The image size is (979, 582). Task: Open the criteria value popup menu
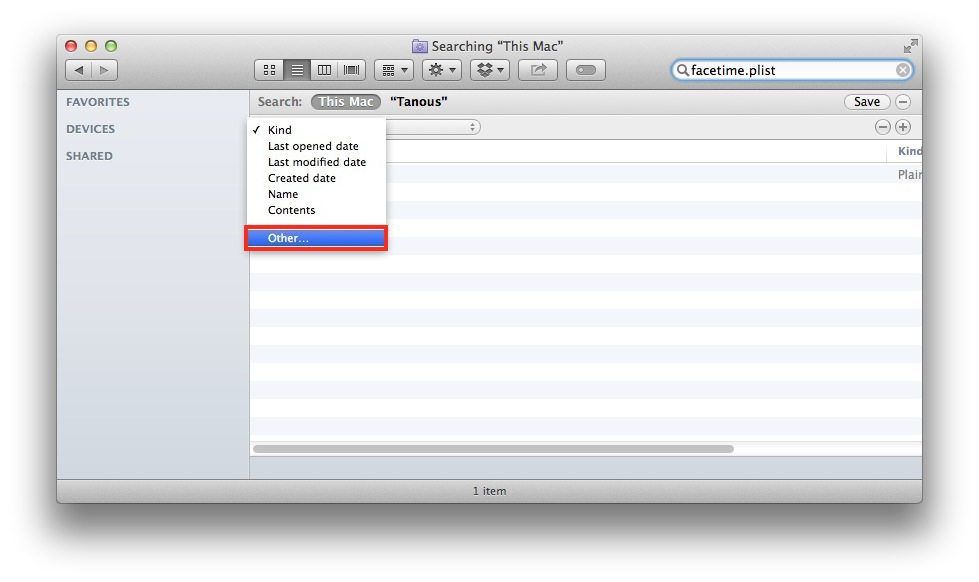tap(433, 127)
